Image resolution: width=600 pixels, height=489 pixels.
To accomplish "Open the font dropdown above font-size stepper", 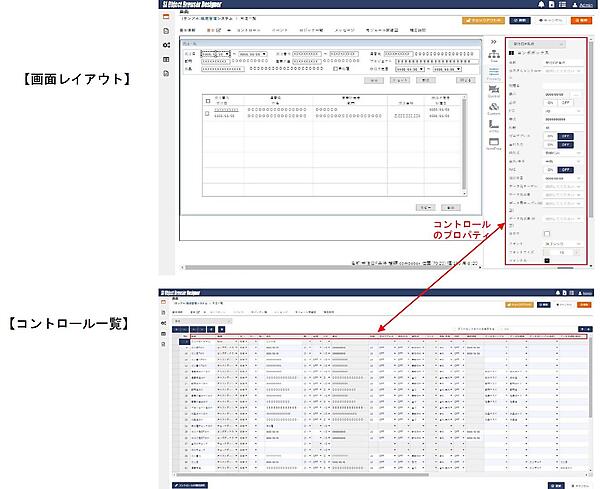I will tap(562, 244).
